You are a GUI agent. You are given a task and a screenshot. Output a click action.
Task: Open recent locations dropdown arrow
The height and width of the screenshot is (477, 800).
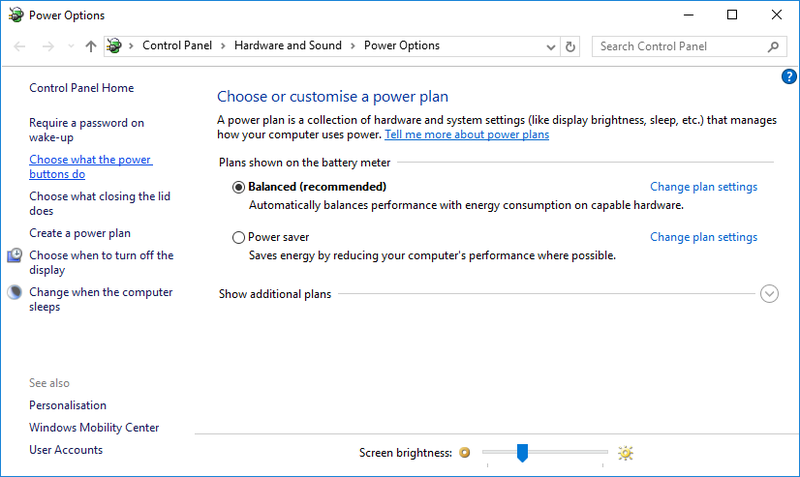[70, 46]
